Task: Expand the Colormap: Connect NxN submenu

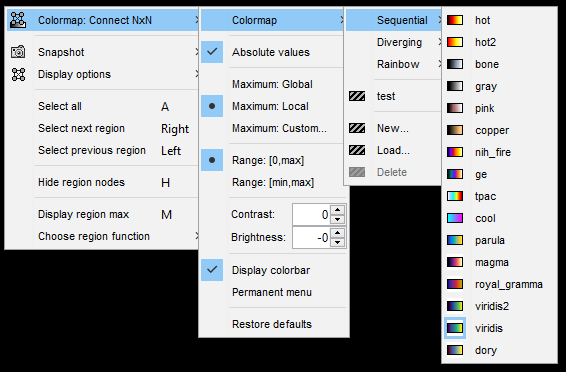Action: pyautogui.click(x=103, y=20)
